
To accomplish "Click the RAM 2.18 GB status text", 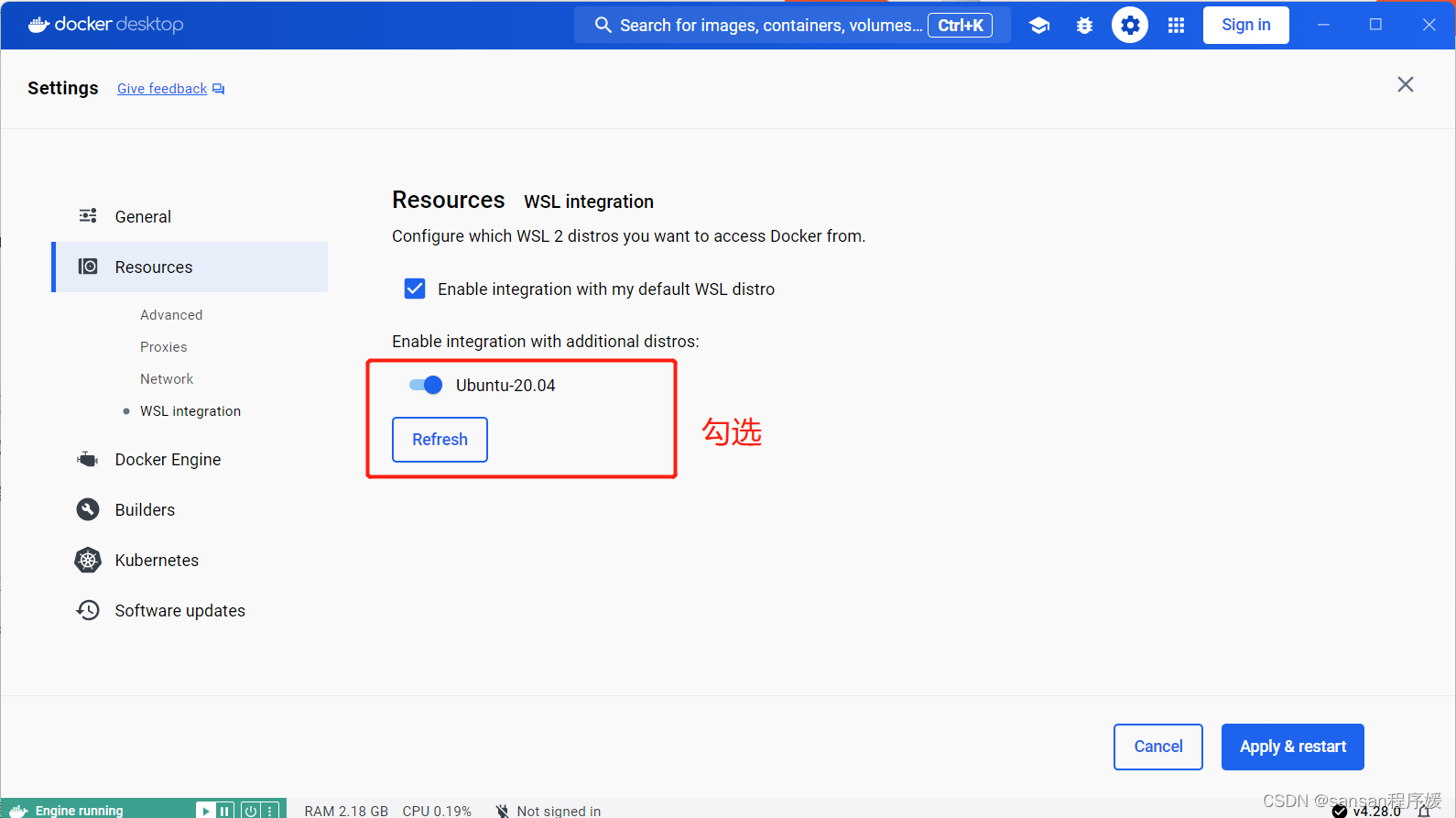I will [x=346, y=811].
